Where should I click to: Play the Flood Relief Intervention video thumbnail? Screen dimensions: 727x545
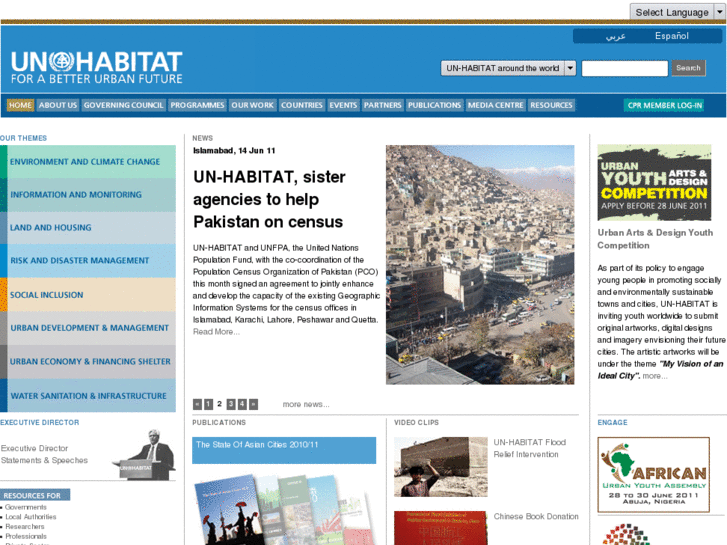coord(440,467)
